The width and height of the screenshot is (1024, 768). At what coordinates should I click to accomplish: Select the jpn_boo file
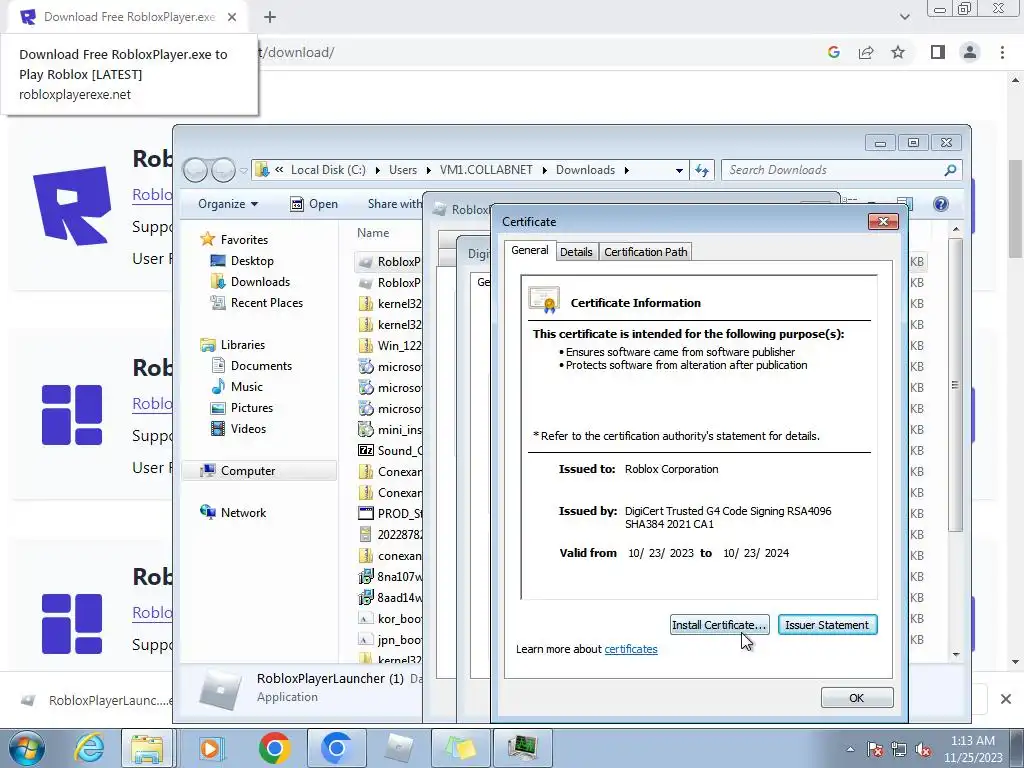(x=390, y=639)
